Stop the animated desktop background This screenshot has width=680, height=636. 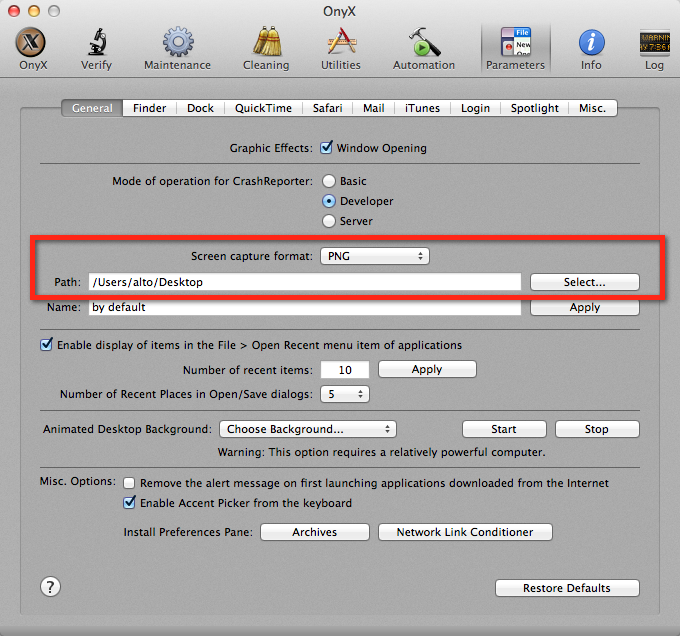pos(597,429)
